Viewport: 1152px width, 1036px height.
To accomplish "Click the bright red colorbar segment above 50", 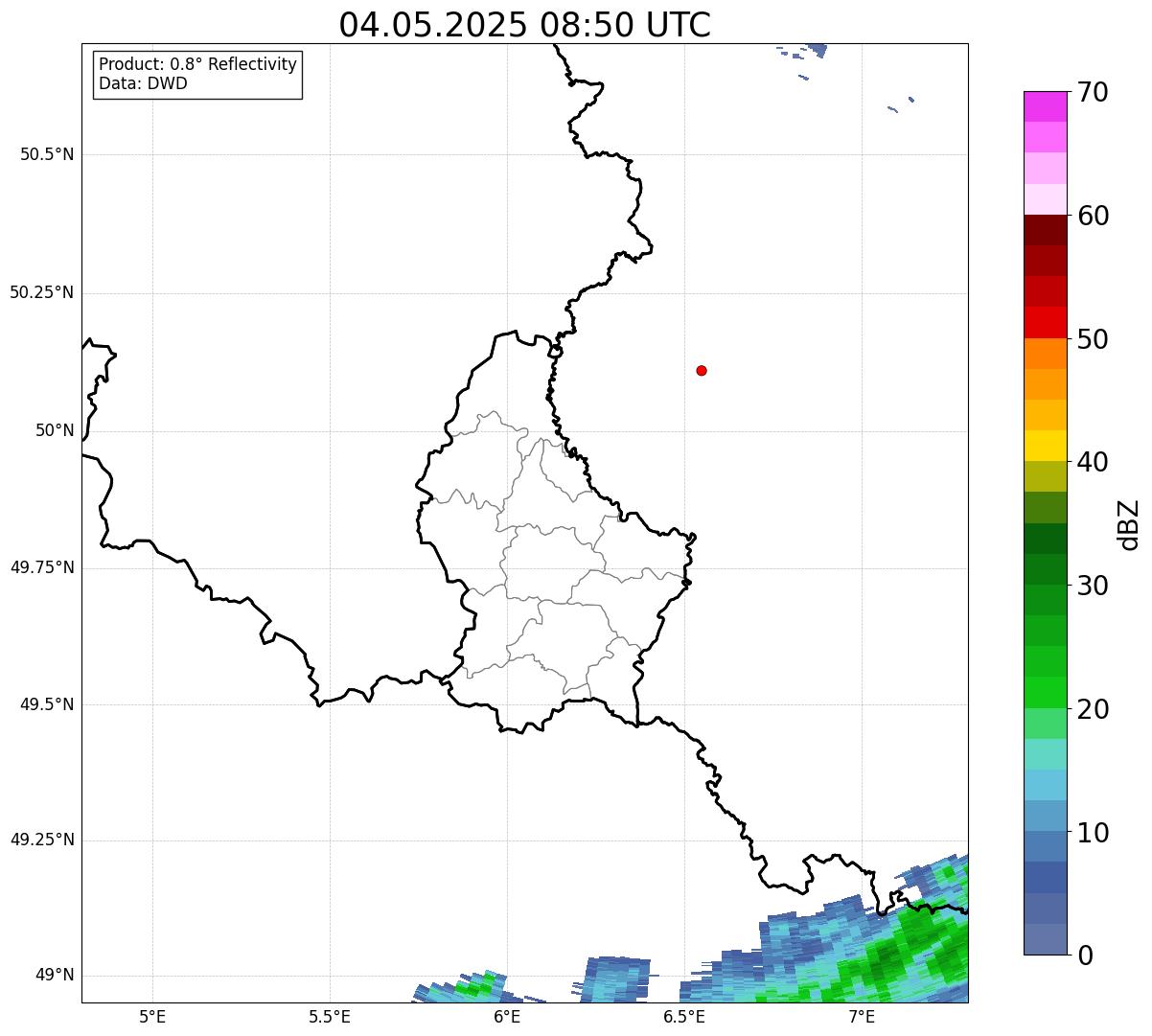I will click(1046, 323).
